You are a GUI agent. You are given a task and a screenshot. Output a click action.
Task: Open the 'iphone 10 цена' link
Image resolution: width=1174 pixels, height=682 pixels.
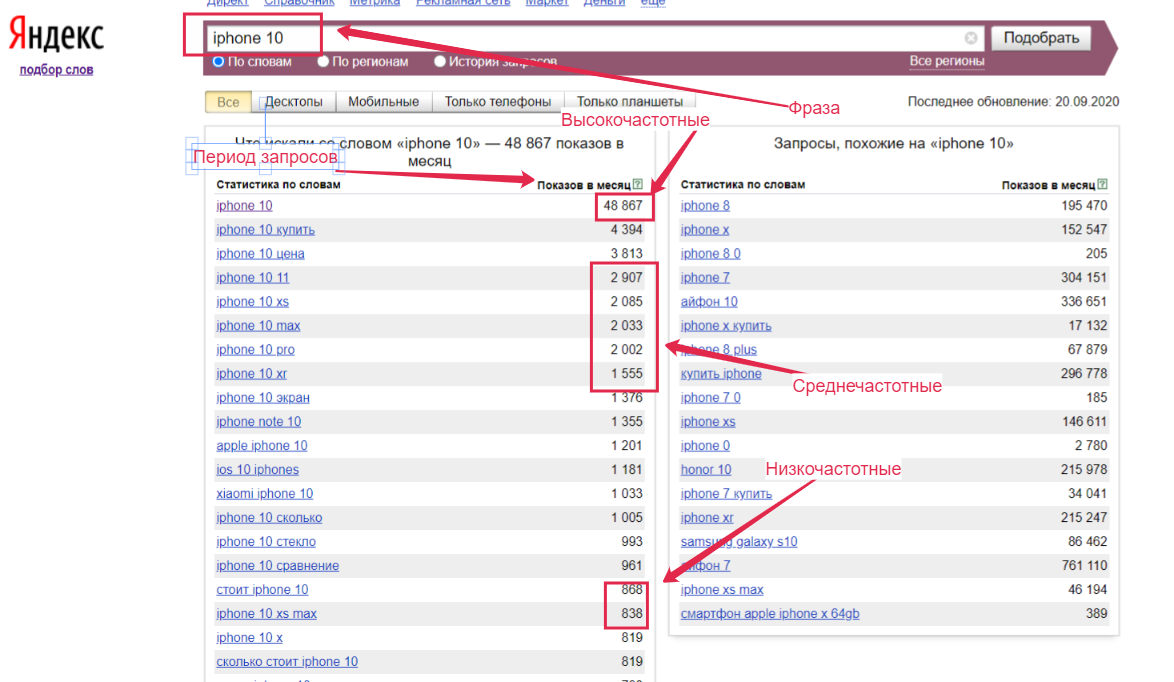[x=260, y=254]
